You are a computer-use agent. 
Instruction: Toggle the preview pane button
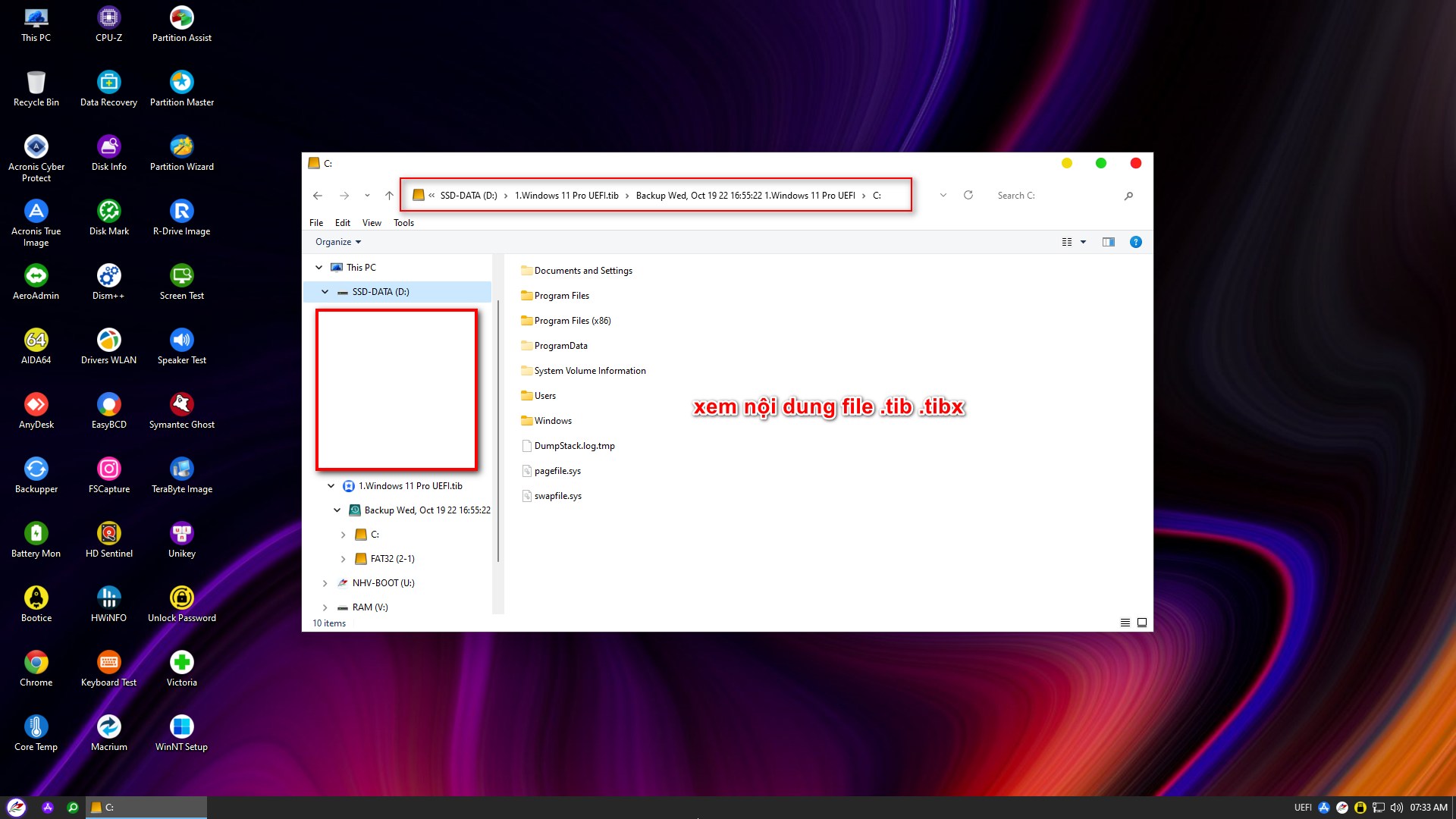click(1108, 242)
